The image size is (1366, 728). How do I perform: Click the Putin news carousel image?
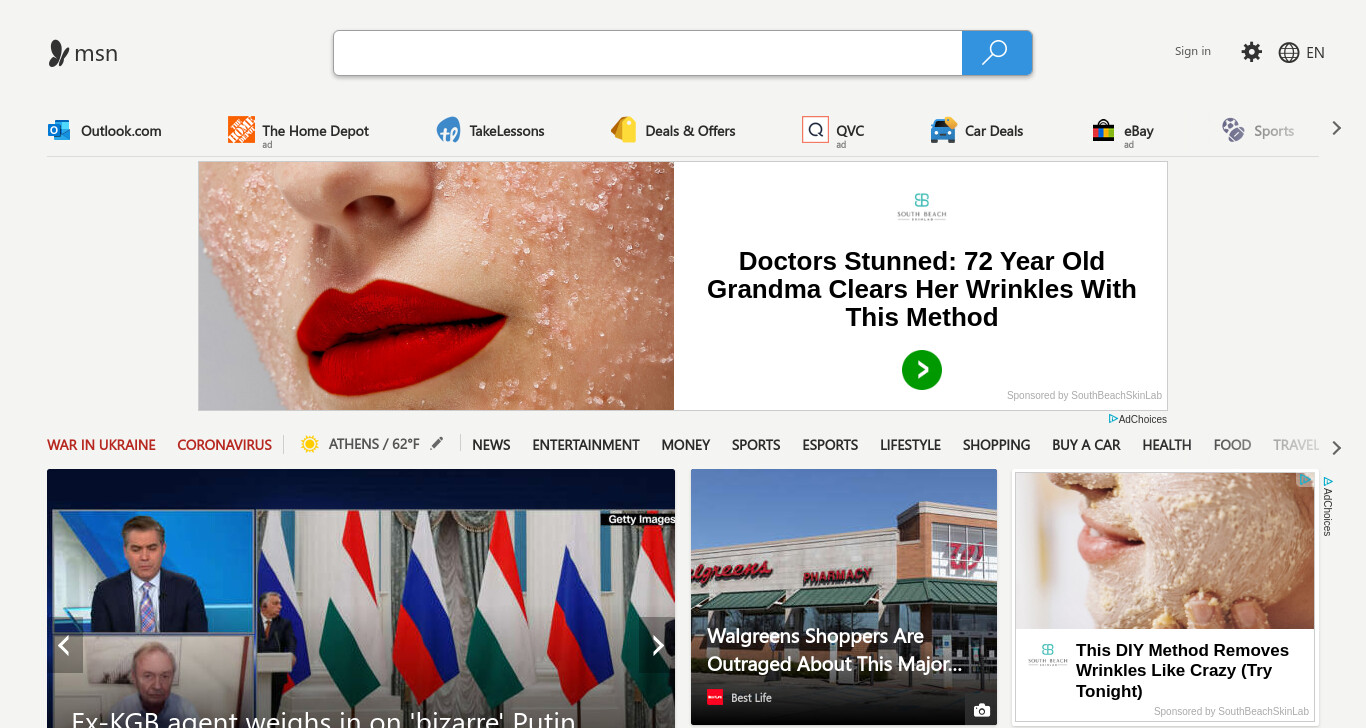pos(361,598)
